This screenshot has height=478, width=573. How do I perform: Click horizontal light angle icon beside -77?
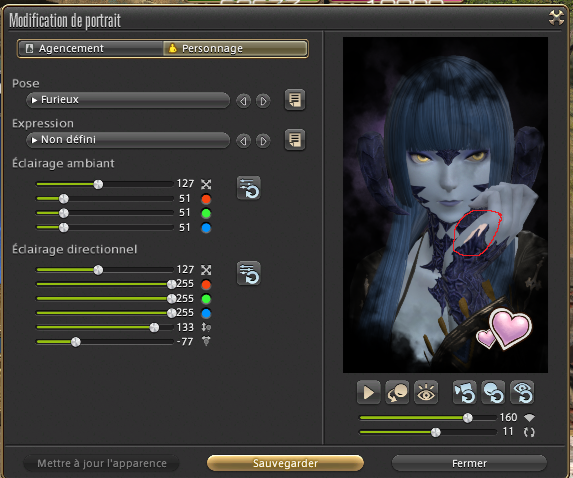pos(206,342)
